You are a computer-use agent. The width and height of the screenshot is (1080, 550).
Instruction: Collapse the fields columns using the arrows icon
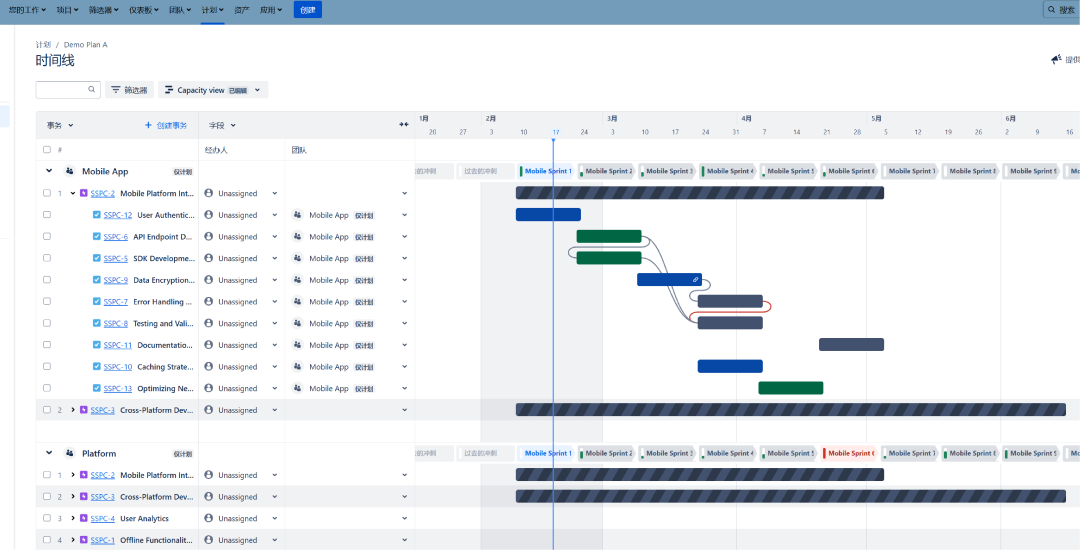404,125
